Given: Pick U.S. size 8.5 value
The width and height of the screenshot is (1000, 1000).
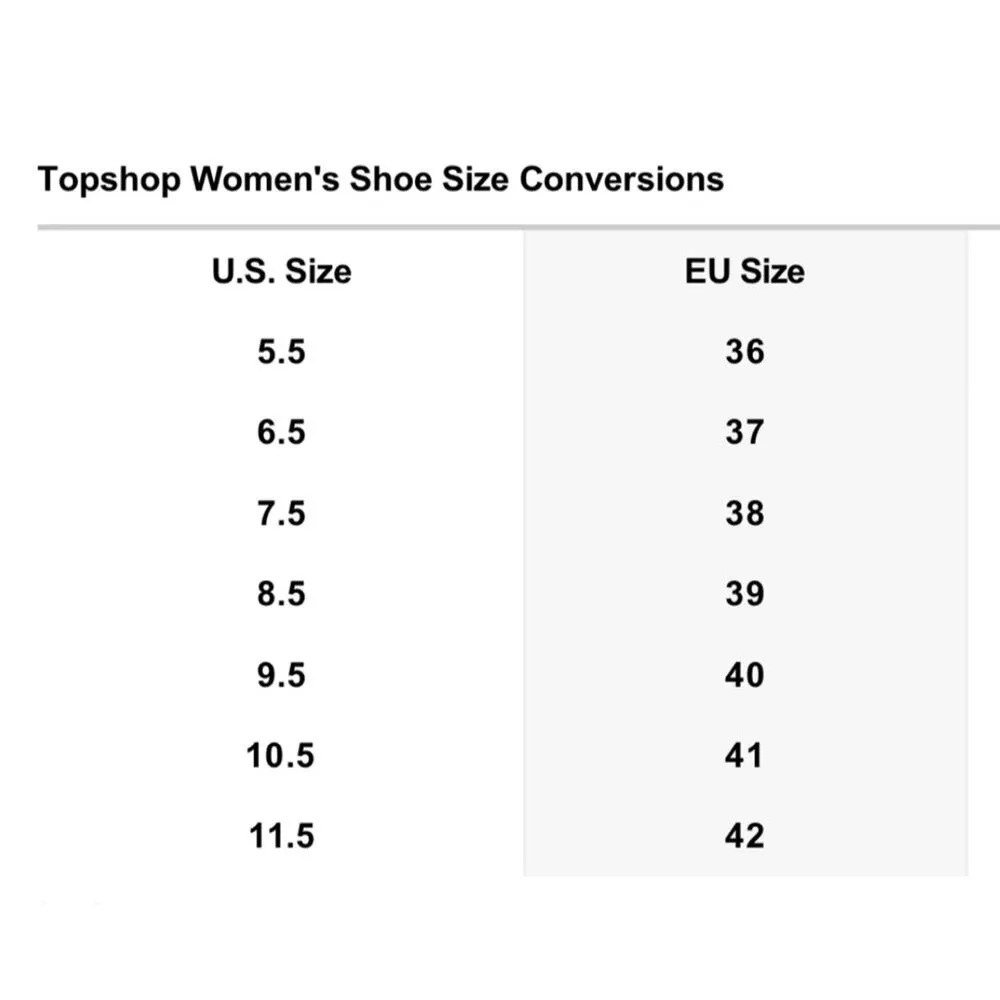Looking at the screenshot, I should coord(281,594).
